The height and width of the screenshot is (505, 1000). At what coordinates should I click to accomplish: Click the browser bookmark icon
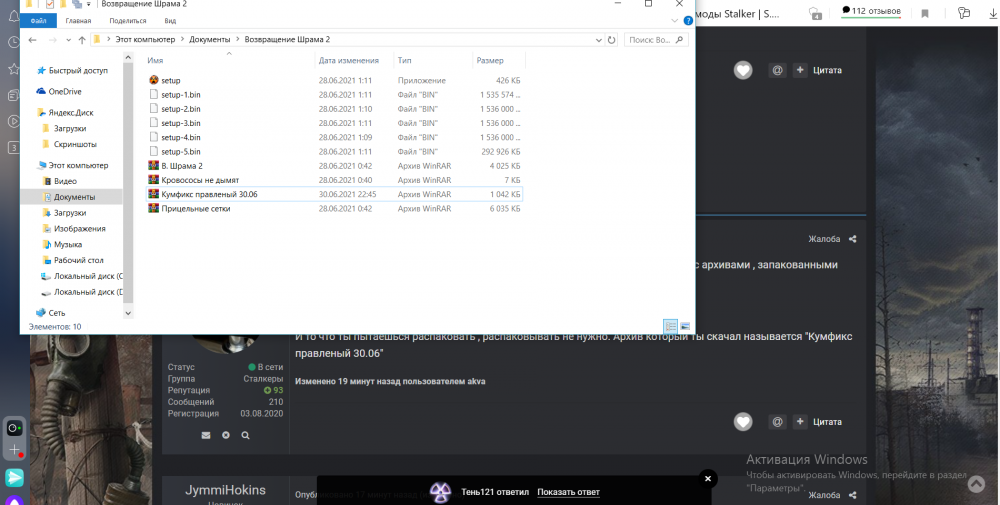(x=925, y=13)
